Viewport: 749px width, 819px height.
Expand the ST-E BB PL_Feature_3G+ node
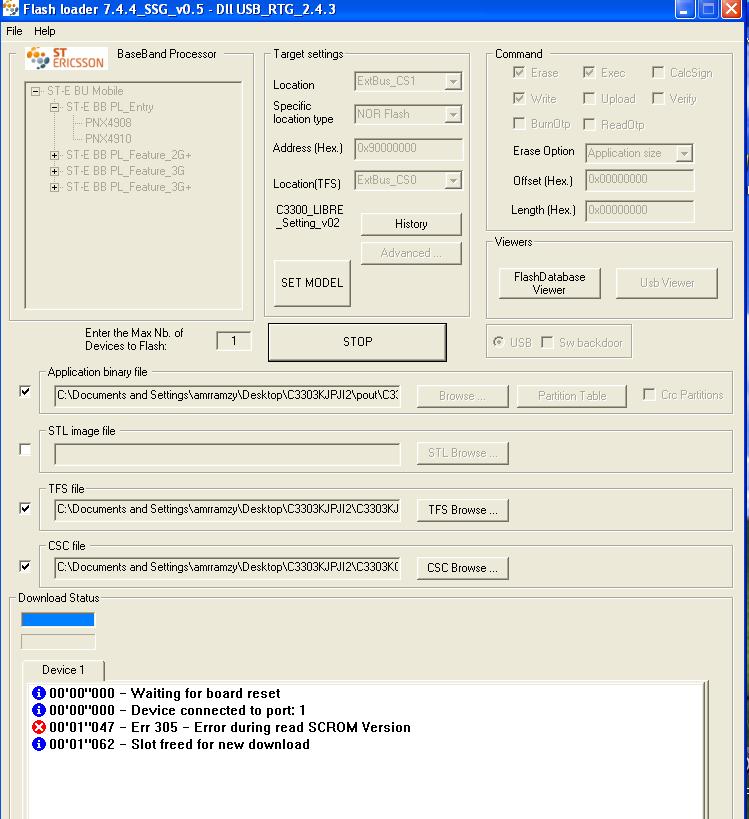coord(54,187)
